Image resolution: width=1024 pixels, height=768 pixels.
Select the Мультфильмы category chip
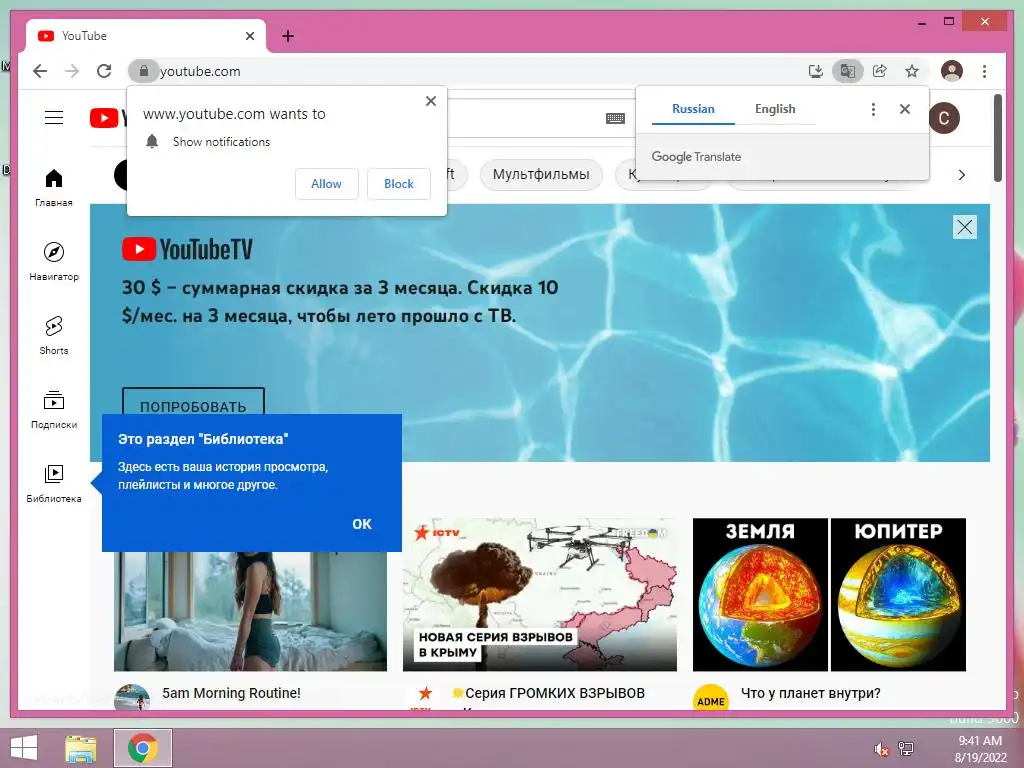541,174
